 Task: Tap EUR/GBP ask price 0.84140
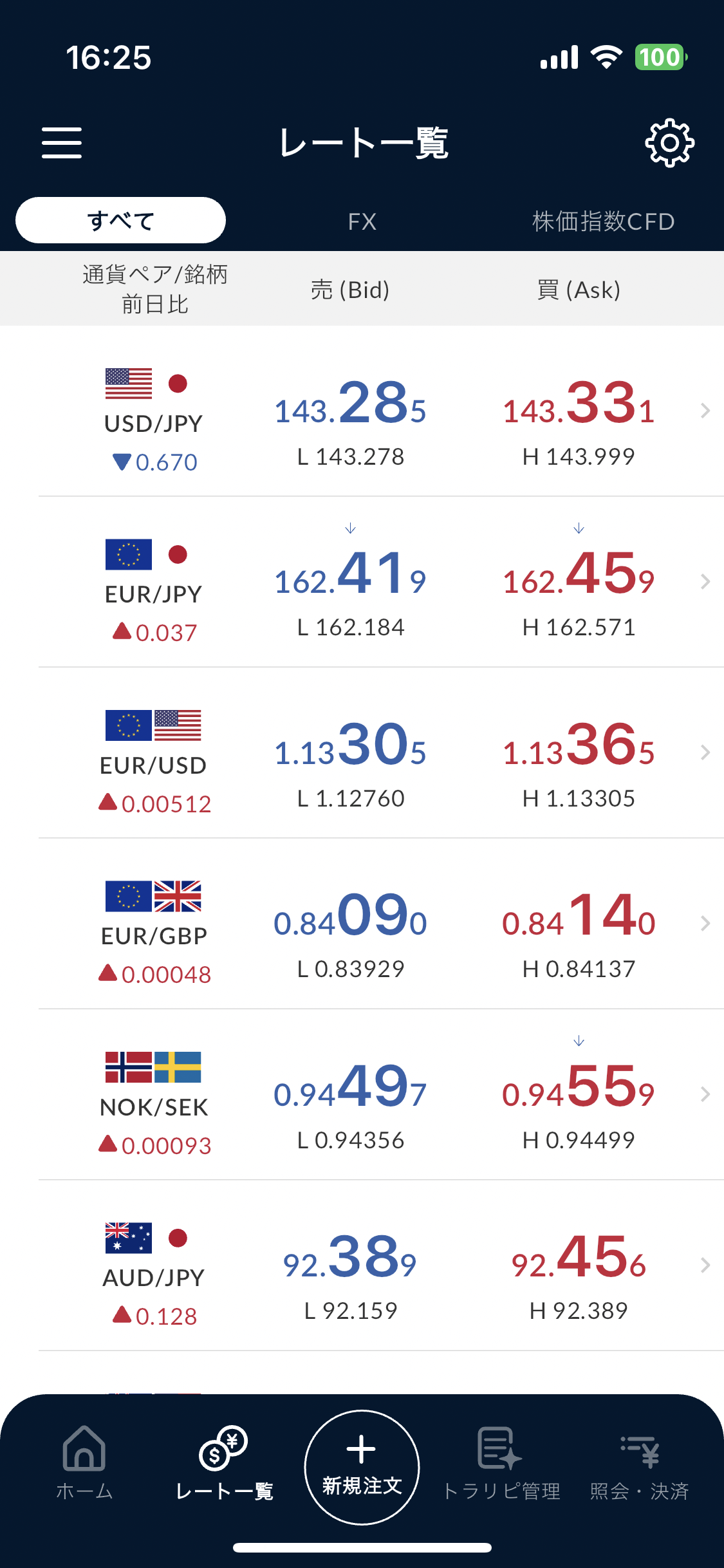(x=579, y=915)
